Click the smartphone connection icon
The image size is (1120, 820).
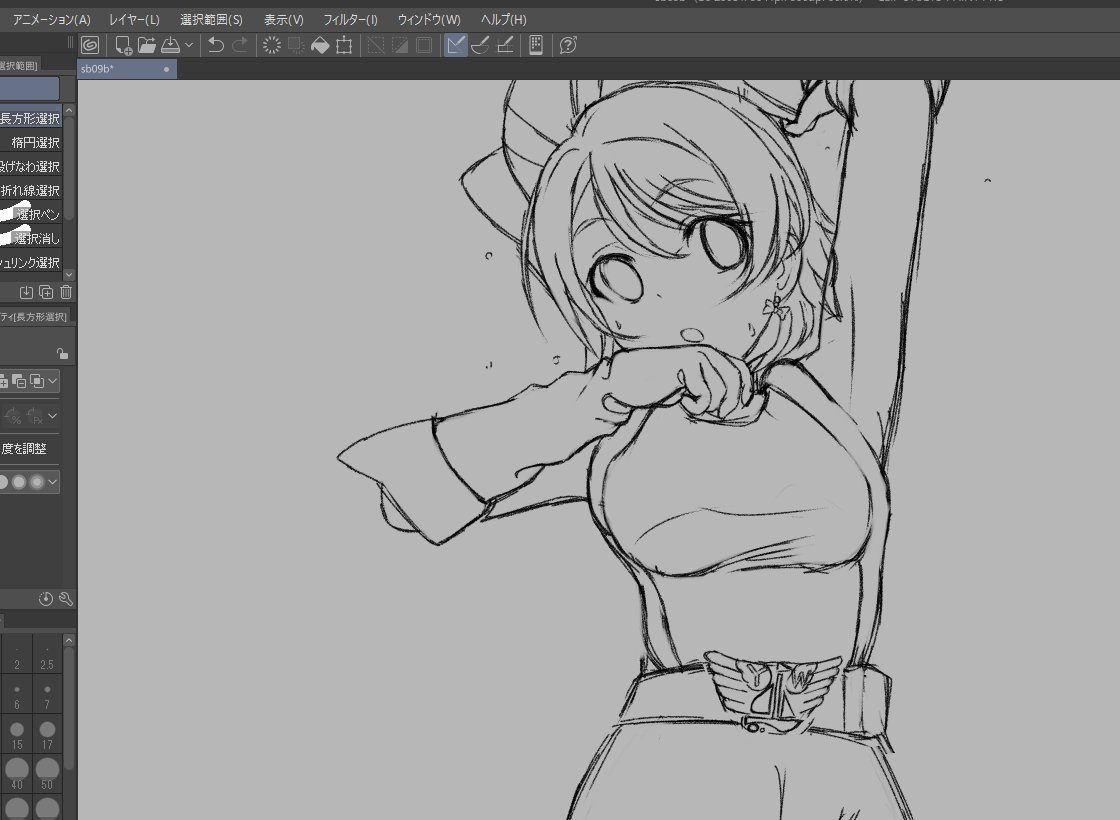click(536, 46)
